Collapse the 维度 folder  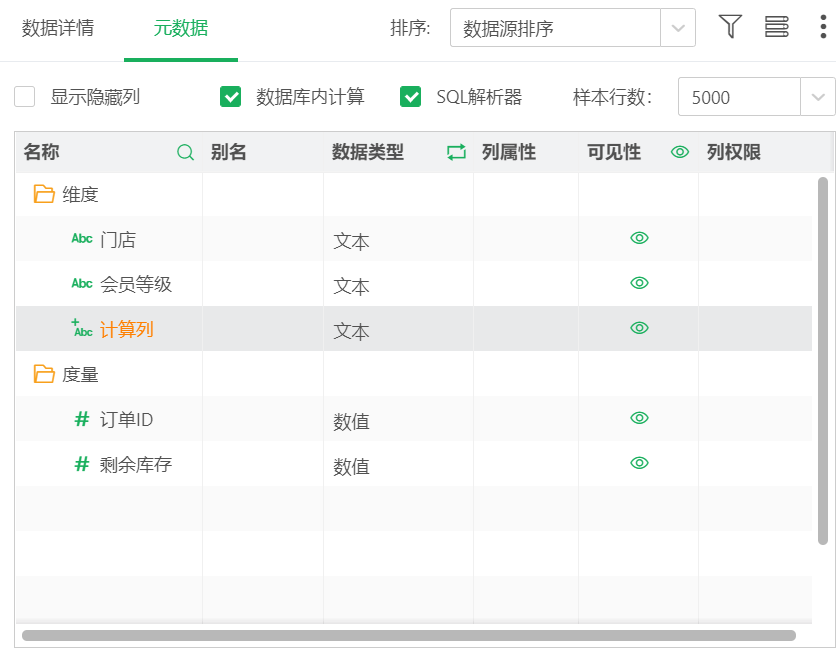point(44,194)
